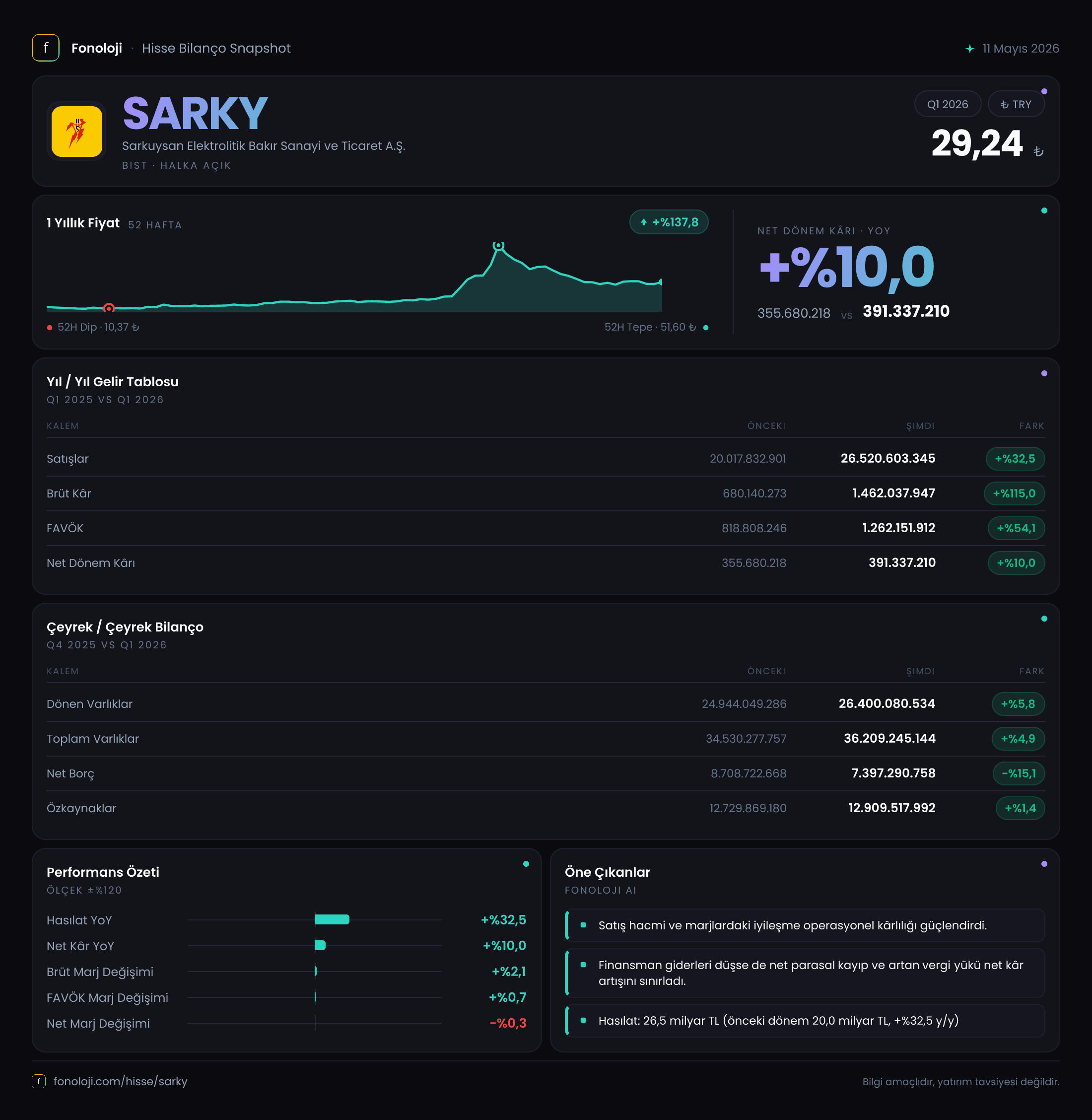Click the sparkle icon beside 11 Mayıs 2026
The width and height of the screenshot is (1092, 1120).
969,49
